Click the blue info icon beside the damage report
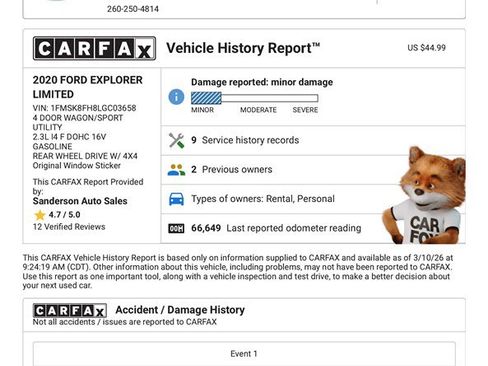Screen dimensions: 488x366 pos(176,97)
